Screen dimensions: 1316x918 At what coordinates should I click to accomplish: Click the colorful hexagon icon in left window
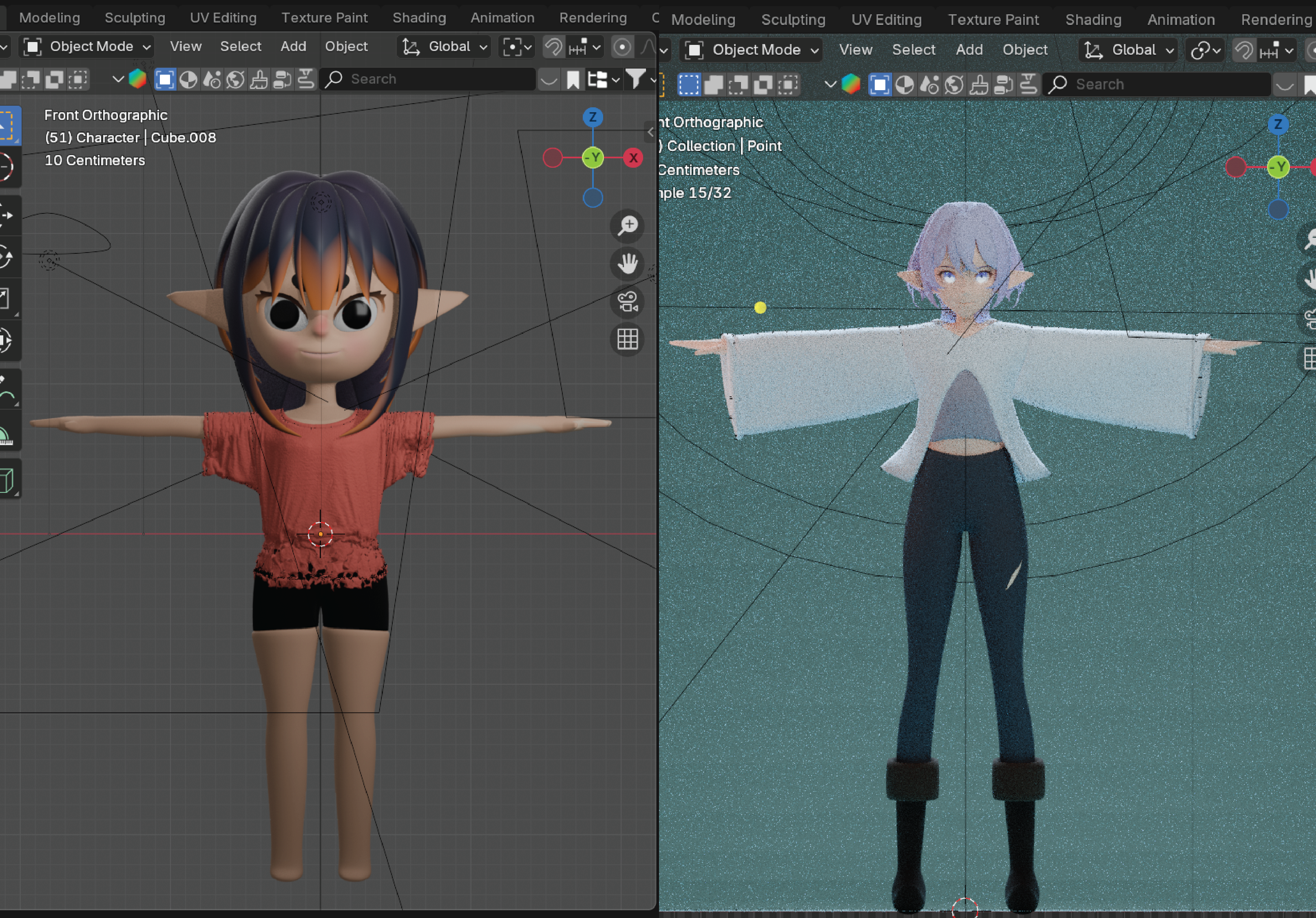137,79
